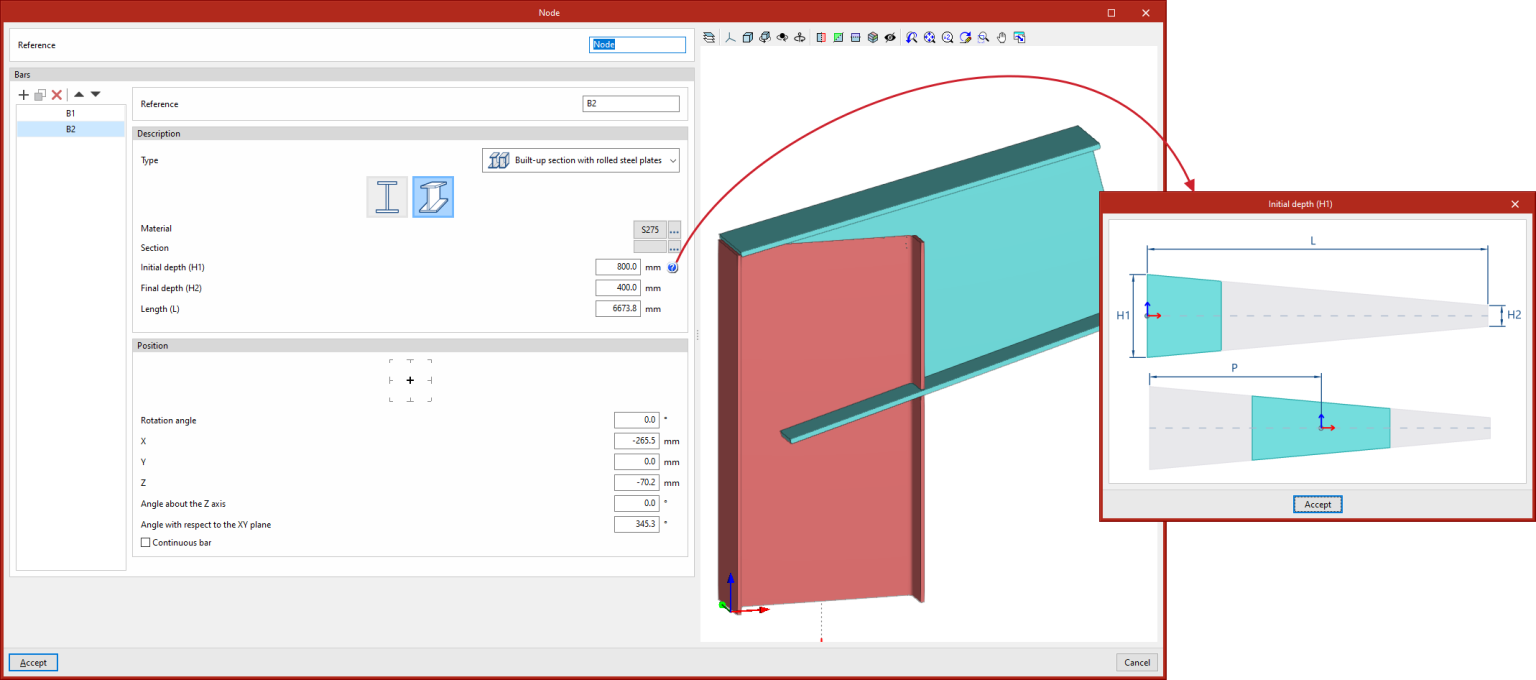Edit the X position value field
The image size is (1536, 680).
click(x=637, y=440)
